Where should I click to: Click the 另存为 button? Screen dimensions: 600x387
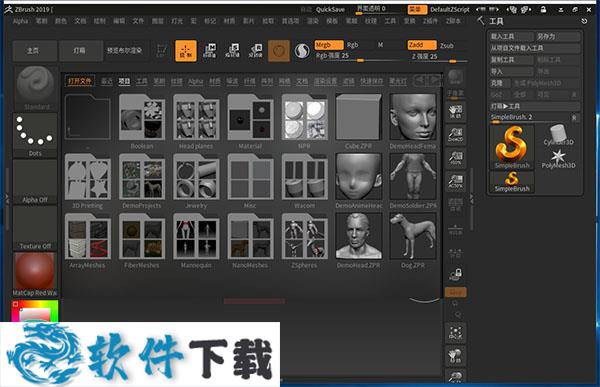[558, 36]
